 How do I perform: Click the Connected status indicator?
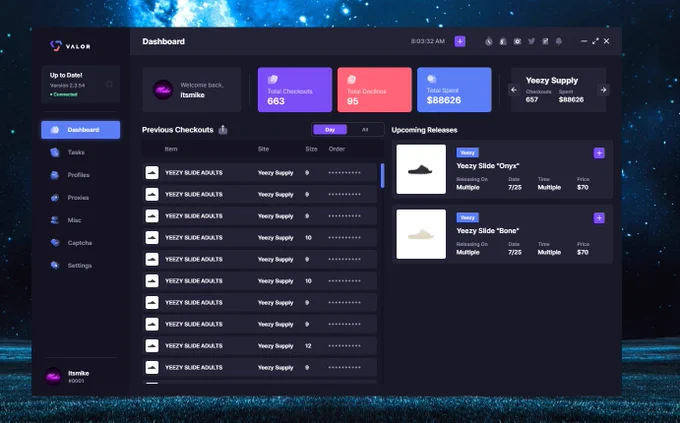[x=64, y=94]
